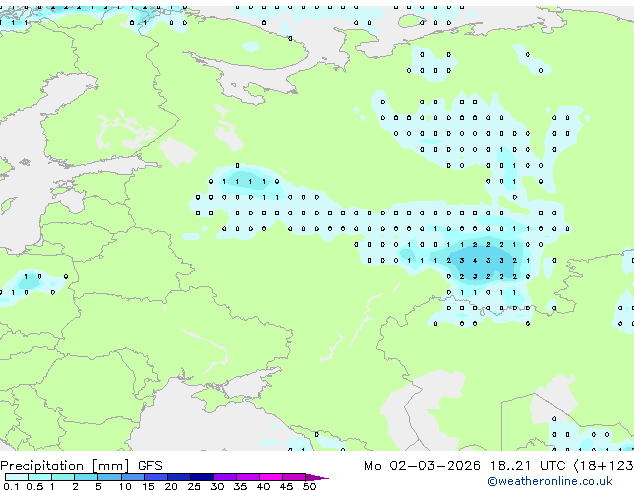The height and width of the screenshot is (490, 634).
Task: Click the purple over-50 legend arrow tip
Action: tap(317, 477)
